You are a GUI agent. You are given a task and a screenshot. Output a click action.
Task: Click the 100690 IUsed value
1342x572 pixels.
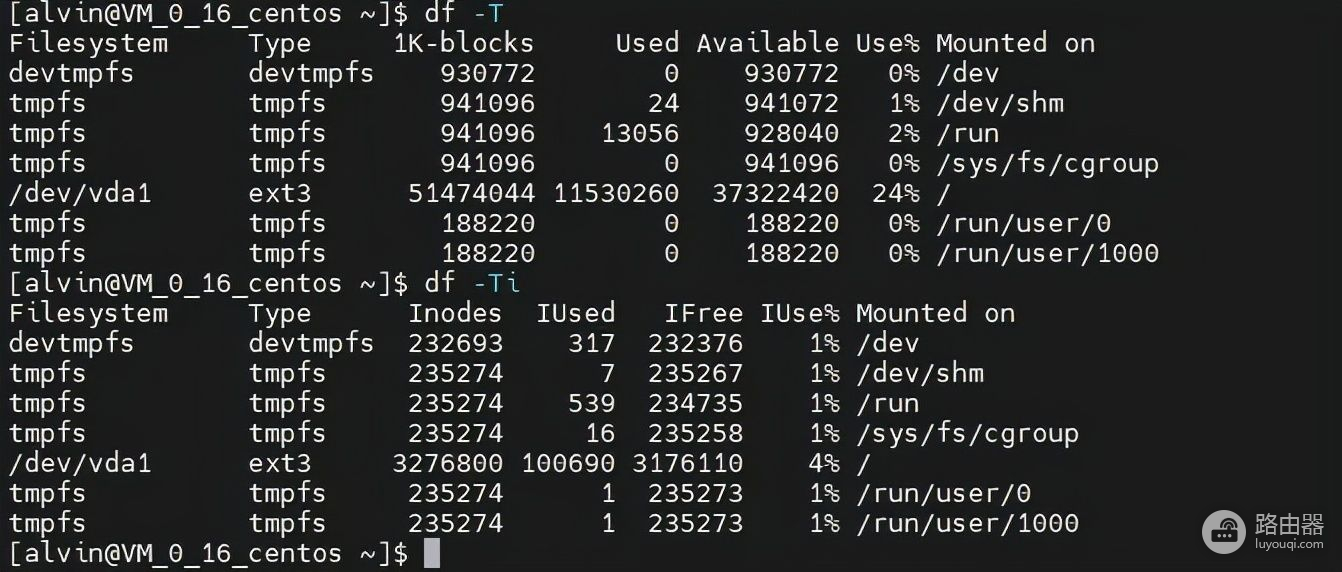pos(567,463)
